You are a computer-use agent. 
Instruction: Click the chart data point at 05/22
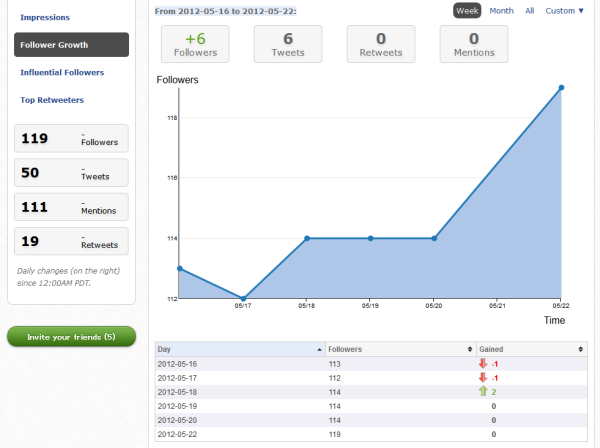coord(561,88)
